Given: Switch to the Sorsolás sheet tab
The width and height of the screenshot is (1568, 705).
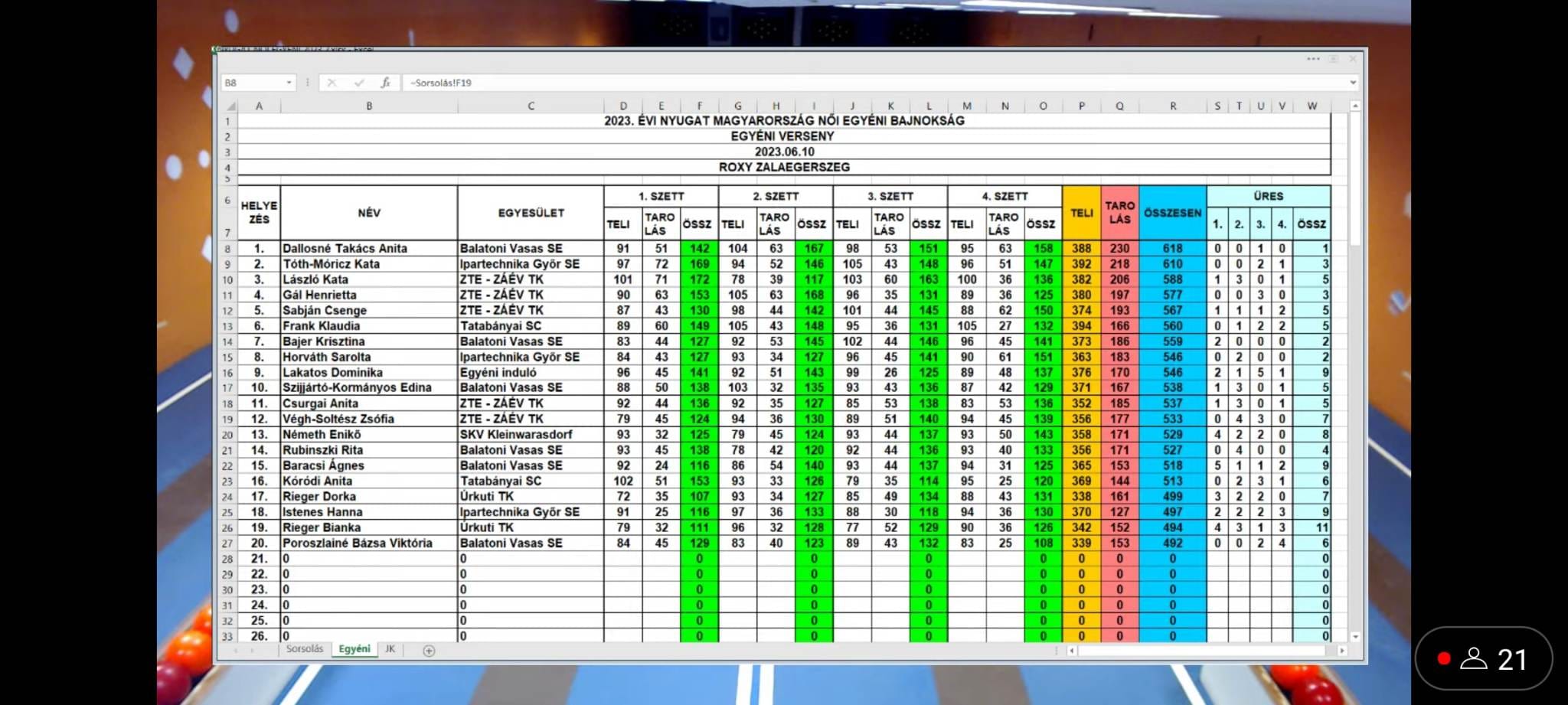Looking at the screenshot, I should [x=304, y=649].
